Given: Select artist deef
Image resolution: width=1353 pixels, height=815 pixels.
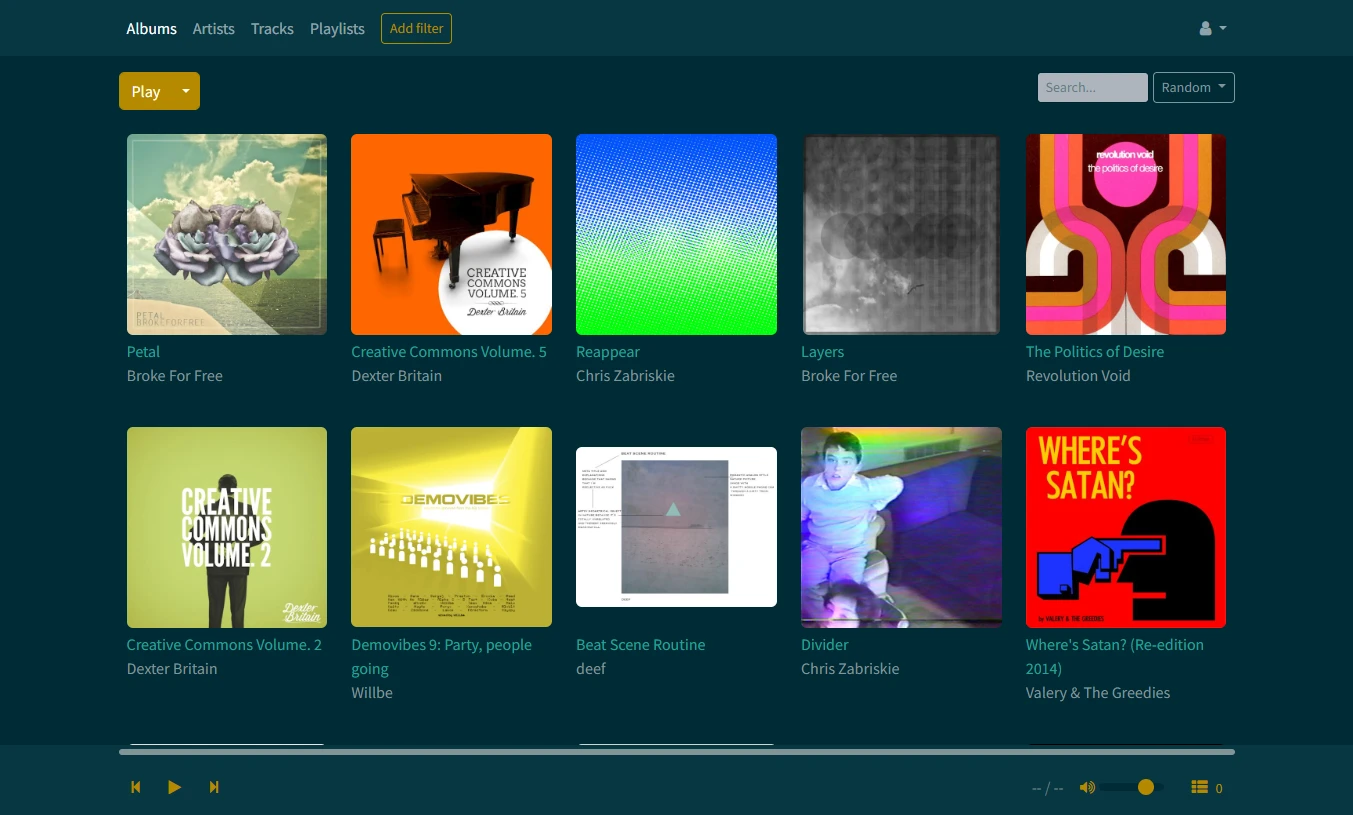Looking at the screenshot, I should 591,669.
